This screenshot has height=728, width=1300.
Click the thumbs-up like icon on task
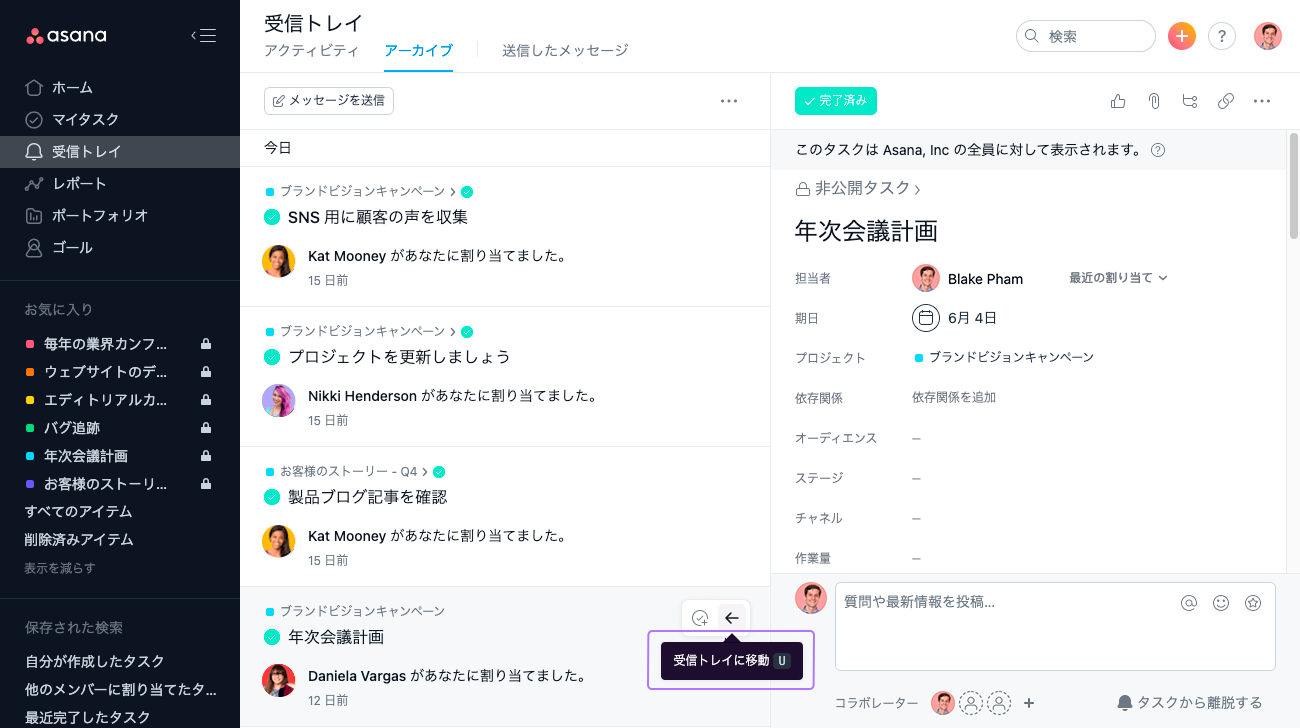(1118, 101)
